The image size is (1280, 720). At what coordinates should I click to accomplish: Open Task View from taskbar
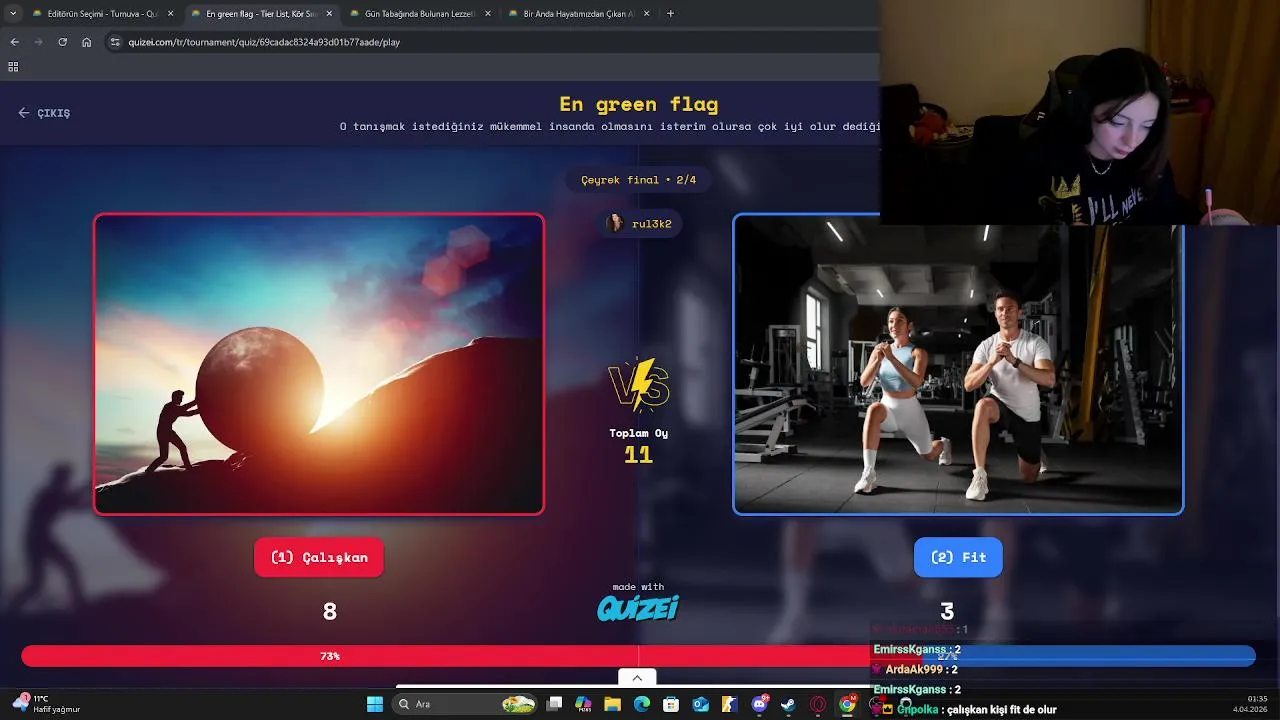[x=555, y=704]
